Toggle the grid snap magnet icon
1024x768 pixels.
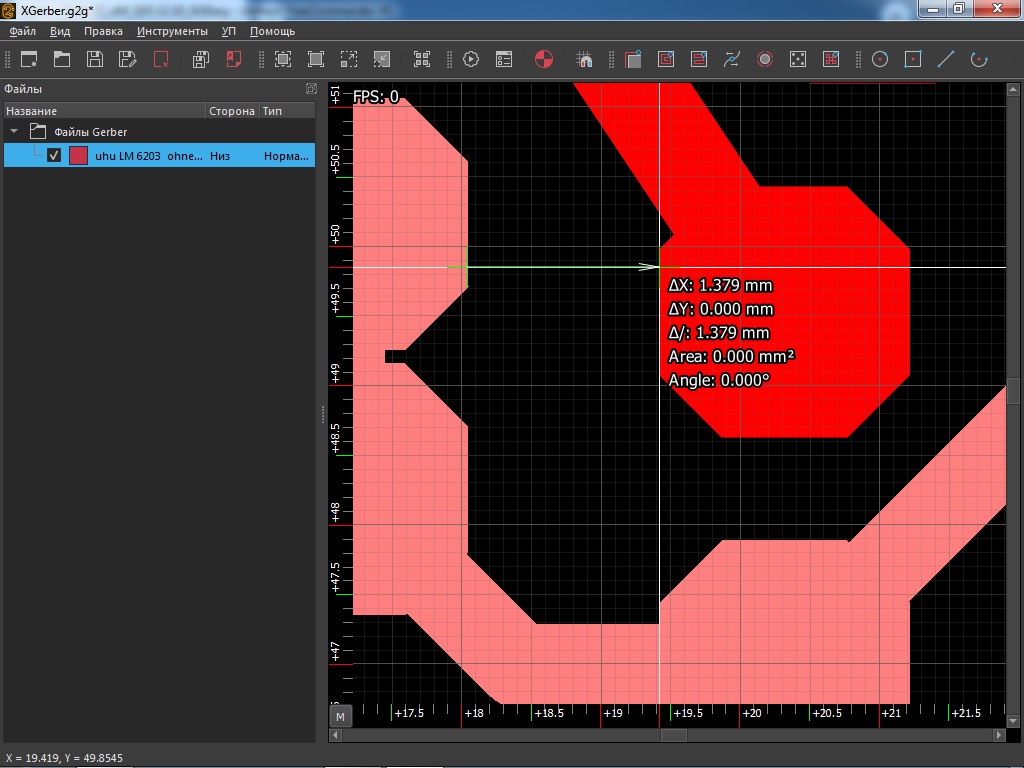(x=584, y=59)
